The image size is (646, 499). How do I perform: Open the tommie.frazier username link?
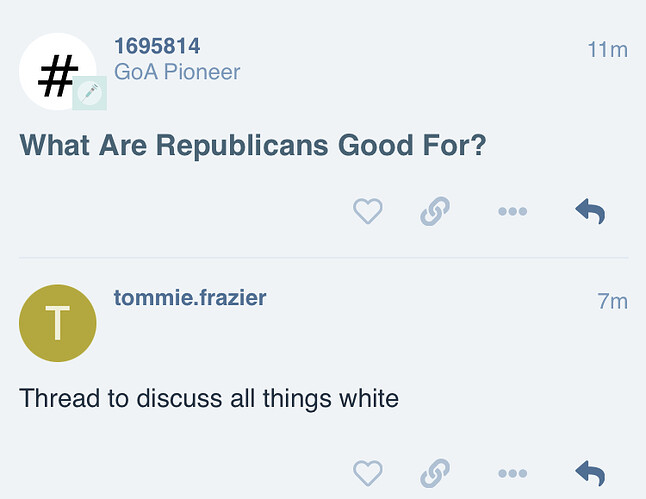coord(190,297)
